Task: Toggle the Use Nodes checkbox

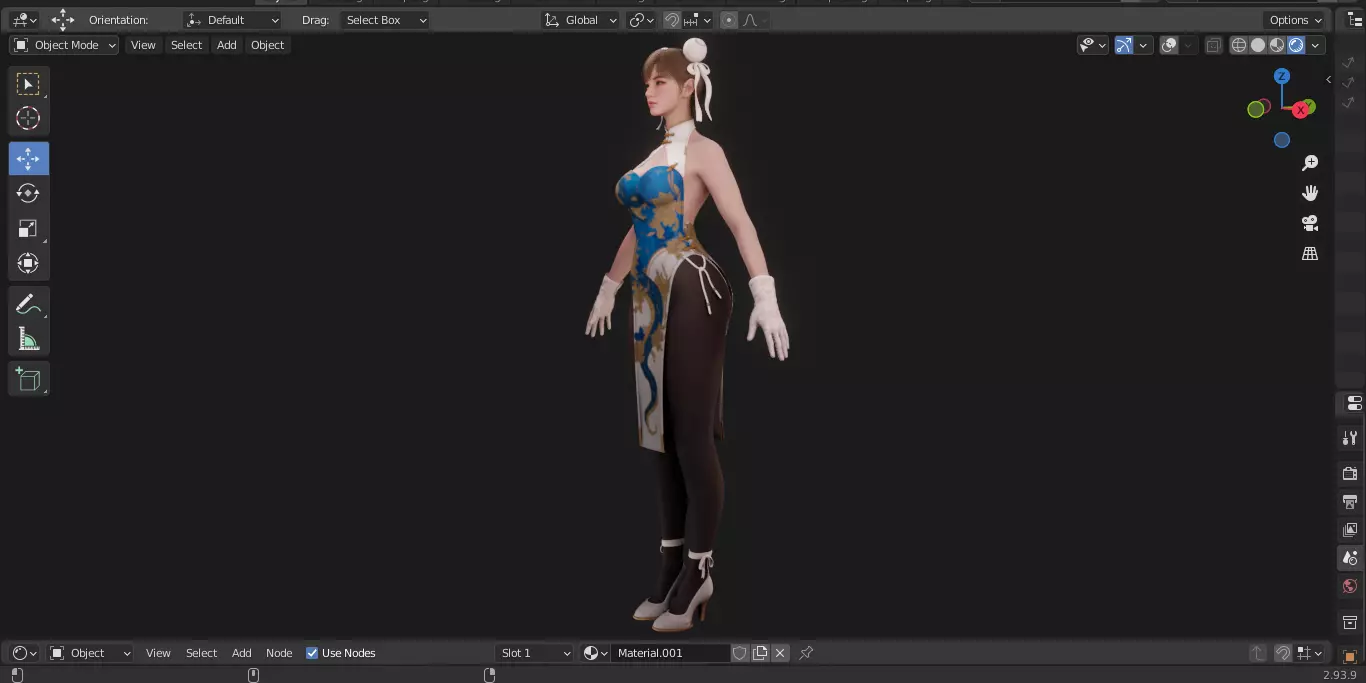Action: (312, 653)
